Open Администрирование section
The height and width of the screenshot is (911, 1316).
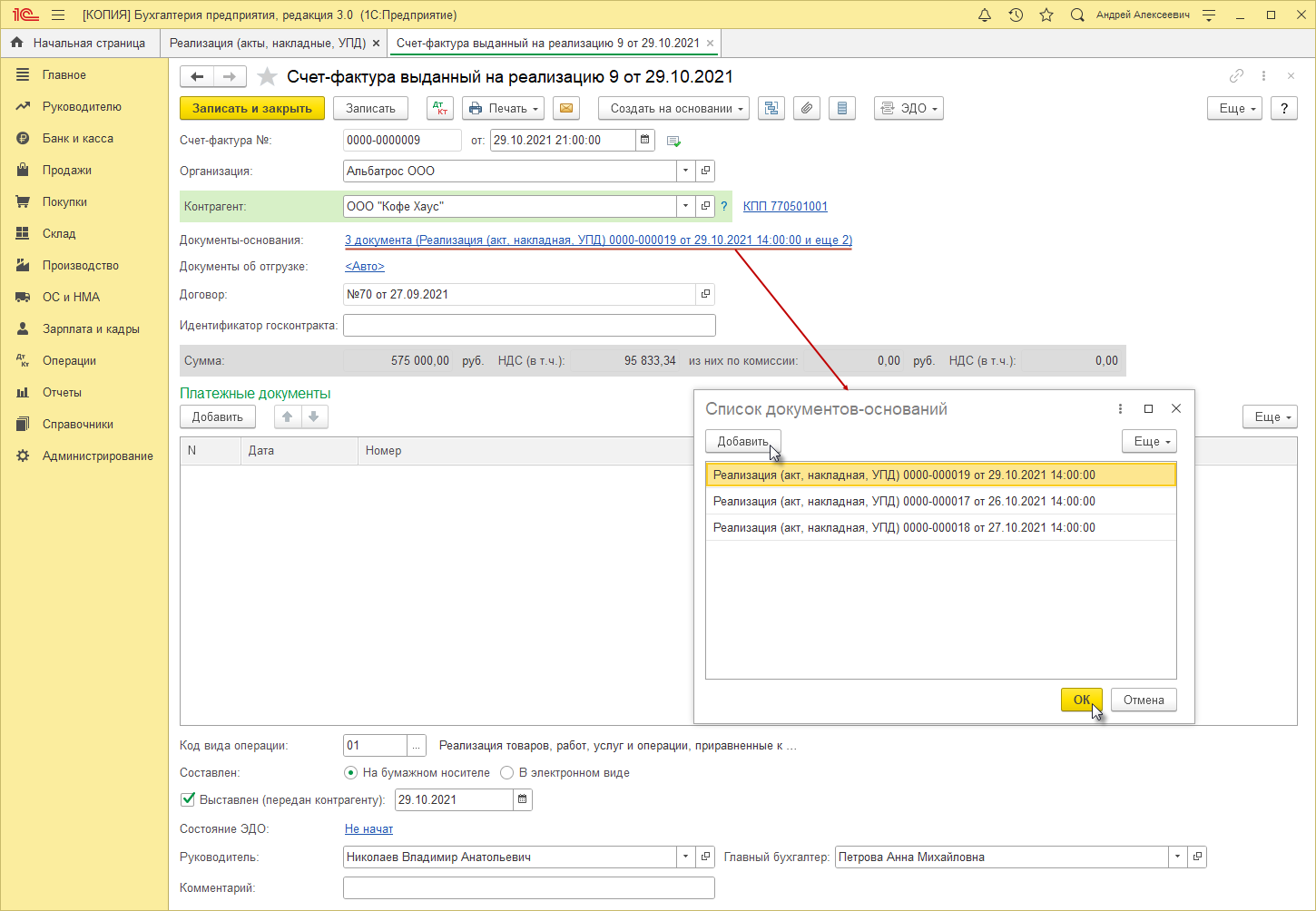[97, 456]
